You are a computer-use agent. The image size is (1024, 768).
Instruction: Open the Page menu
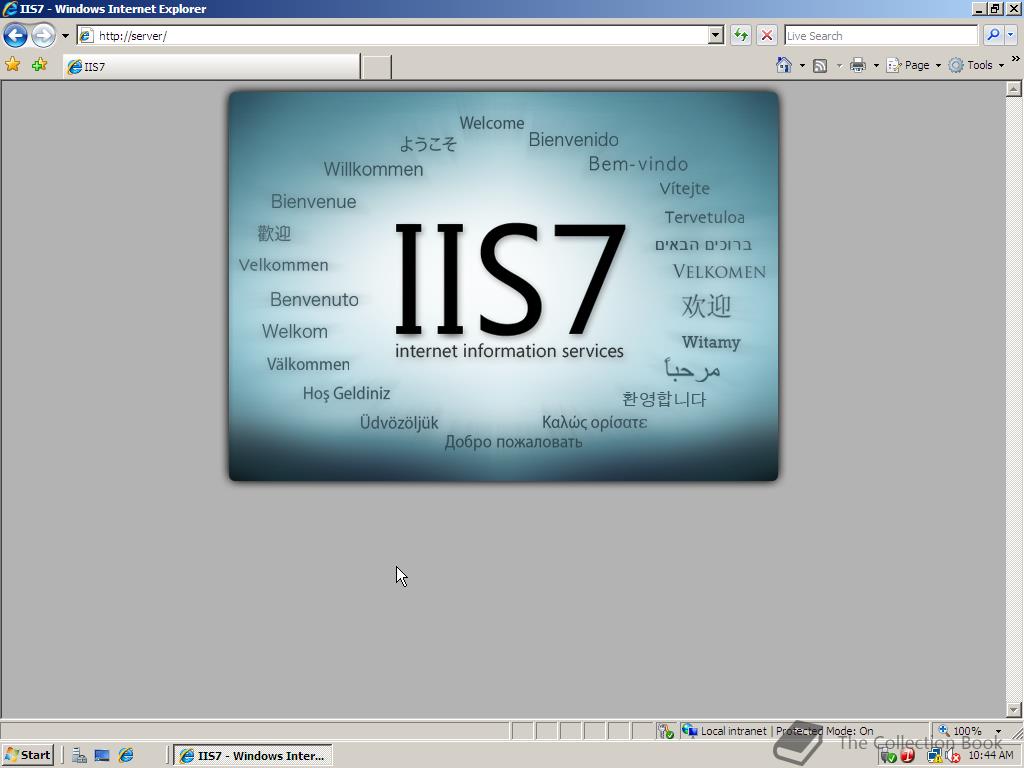913,65
